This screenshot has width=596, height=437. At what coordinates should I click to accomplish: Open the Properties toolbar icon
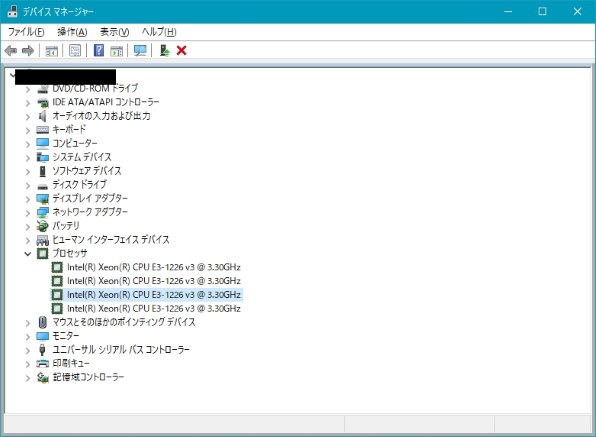coord(75,50)
